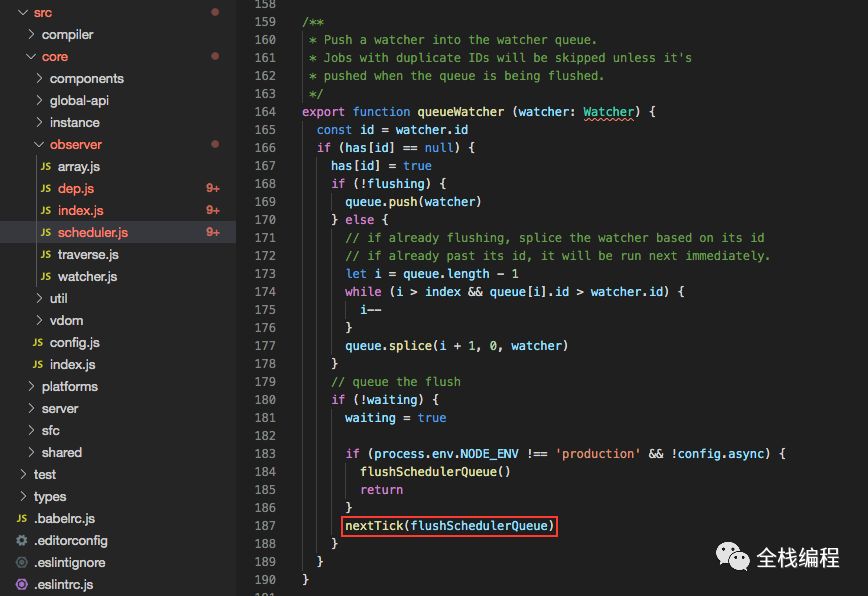Click the 9+ badge on scheduler.js
The height and width of the screenshot is (596, 868).
coord(213,232)
